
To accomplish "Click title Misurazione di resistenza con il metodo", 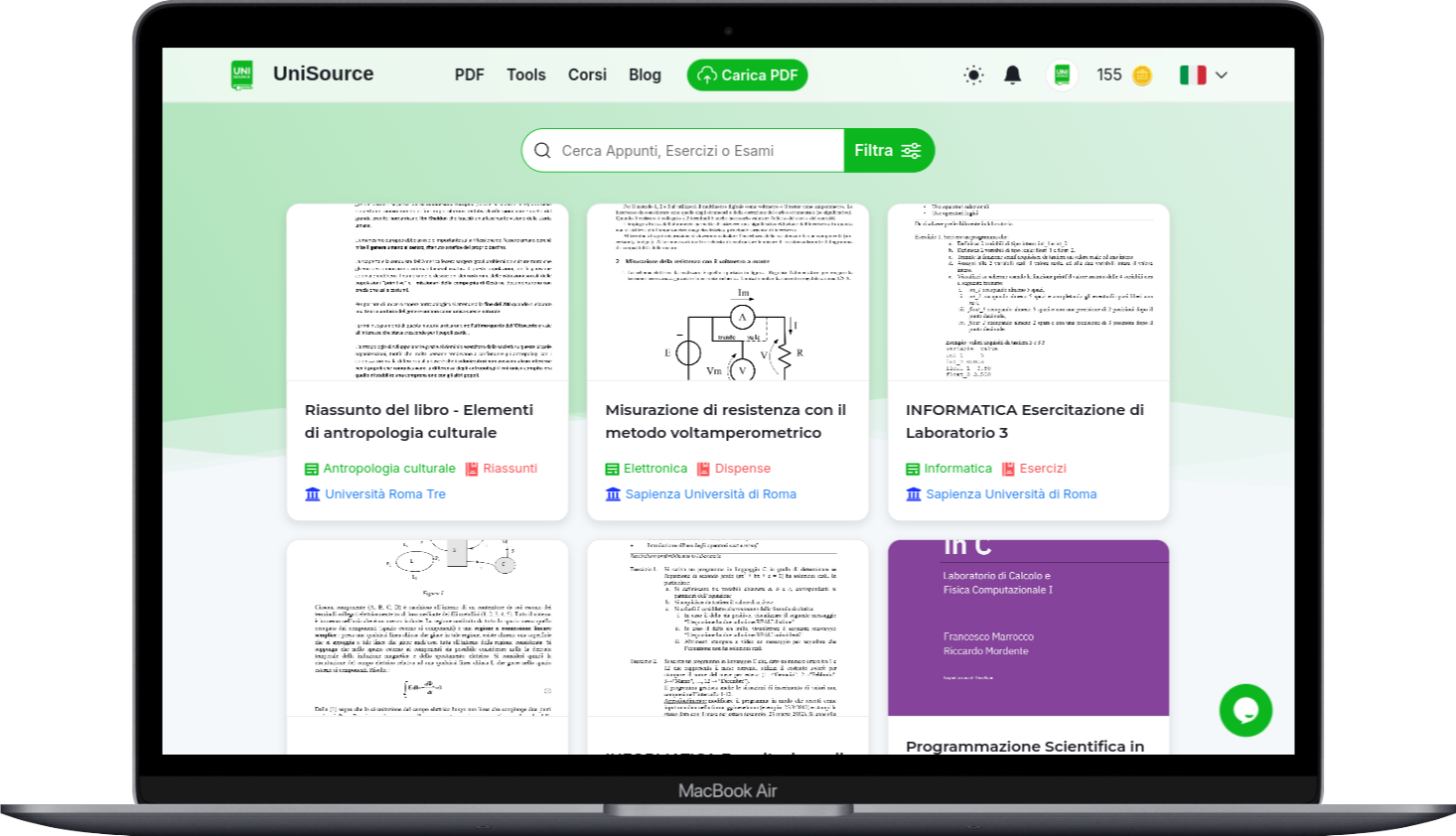I will (x=726, y=421).
